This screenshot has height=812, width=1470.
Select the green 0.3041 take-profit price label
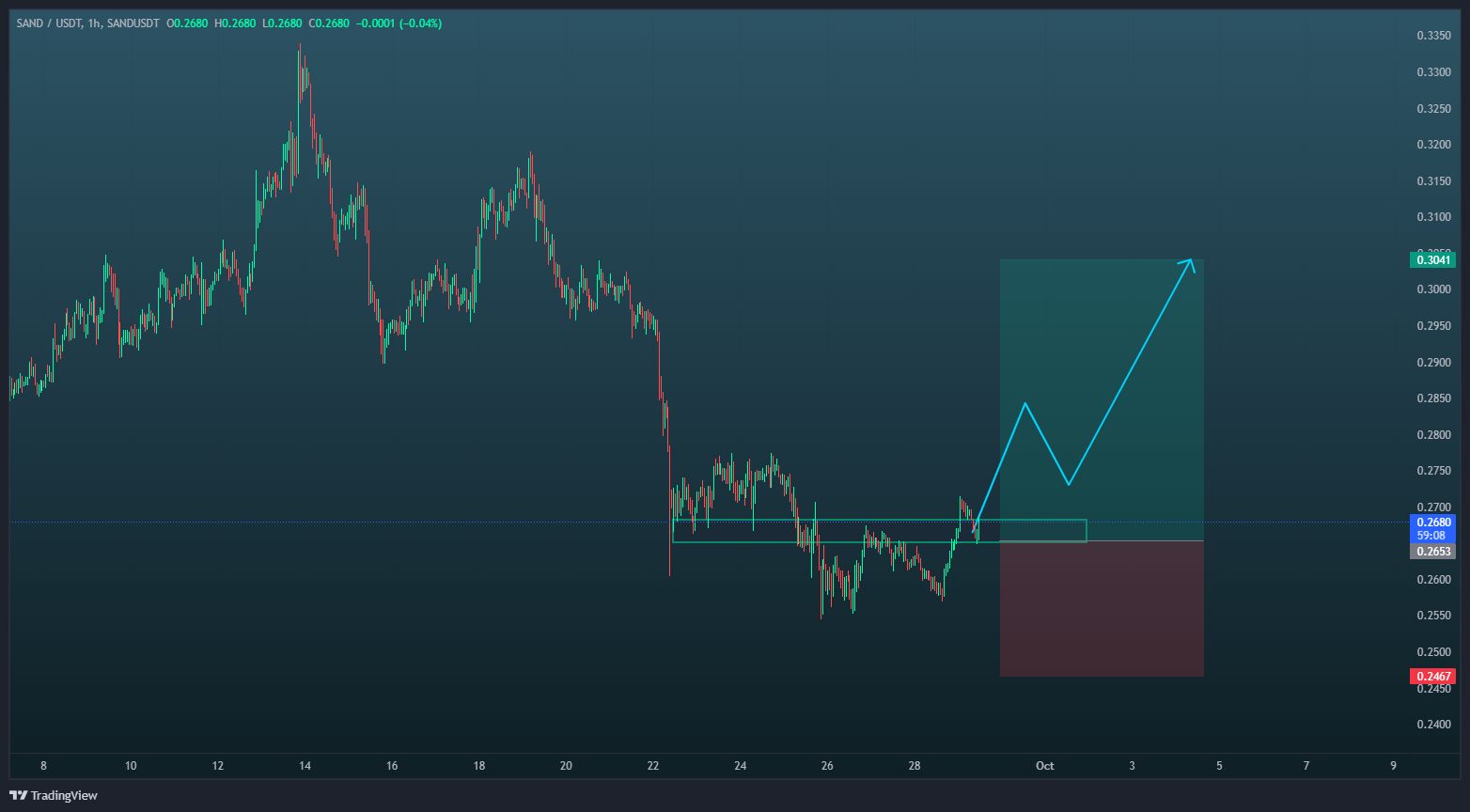[1431, 260]
